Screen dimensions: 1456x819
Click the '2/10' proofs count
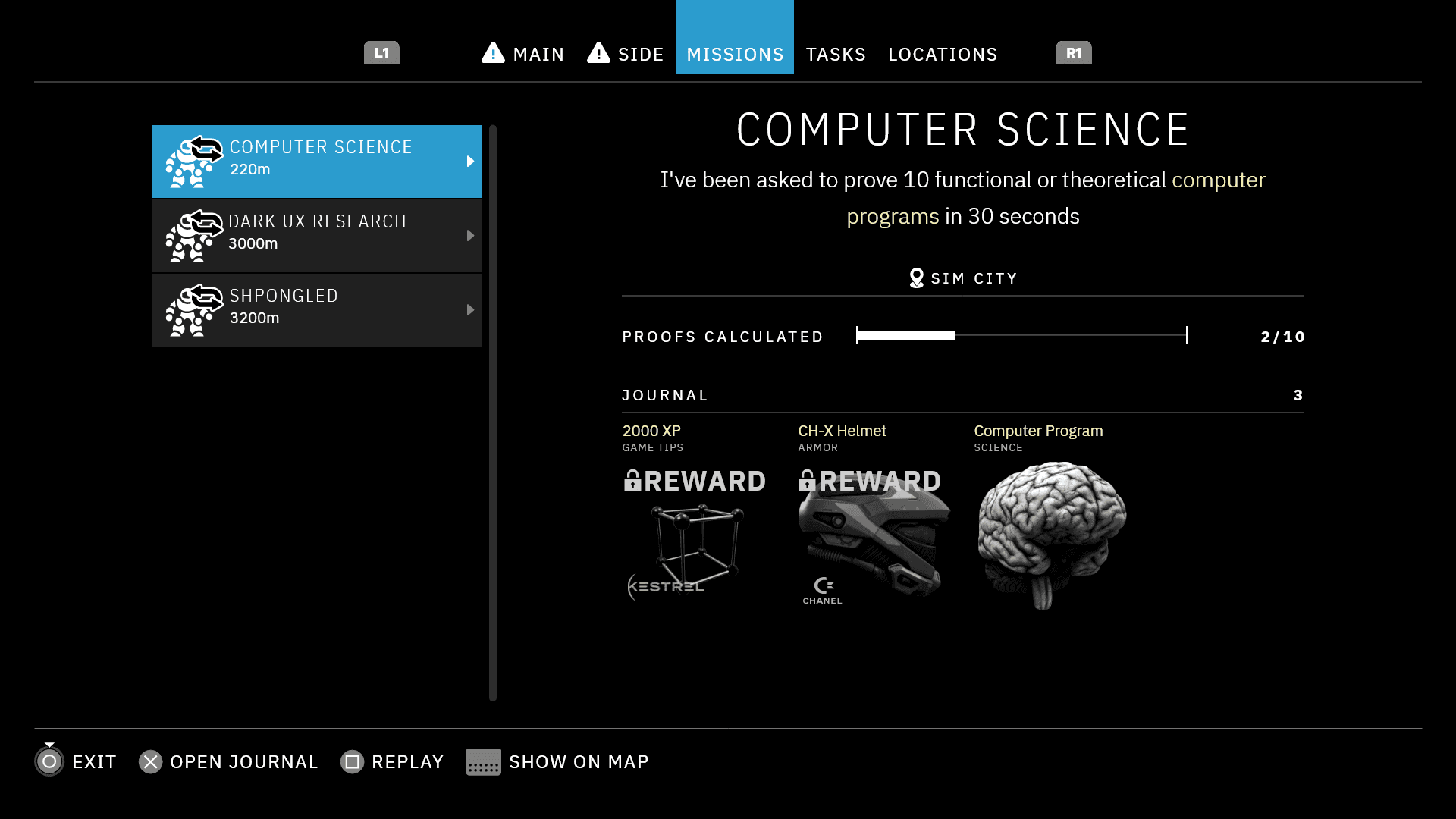(1282, 337)
